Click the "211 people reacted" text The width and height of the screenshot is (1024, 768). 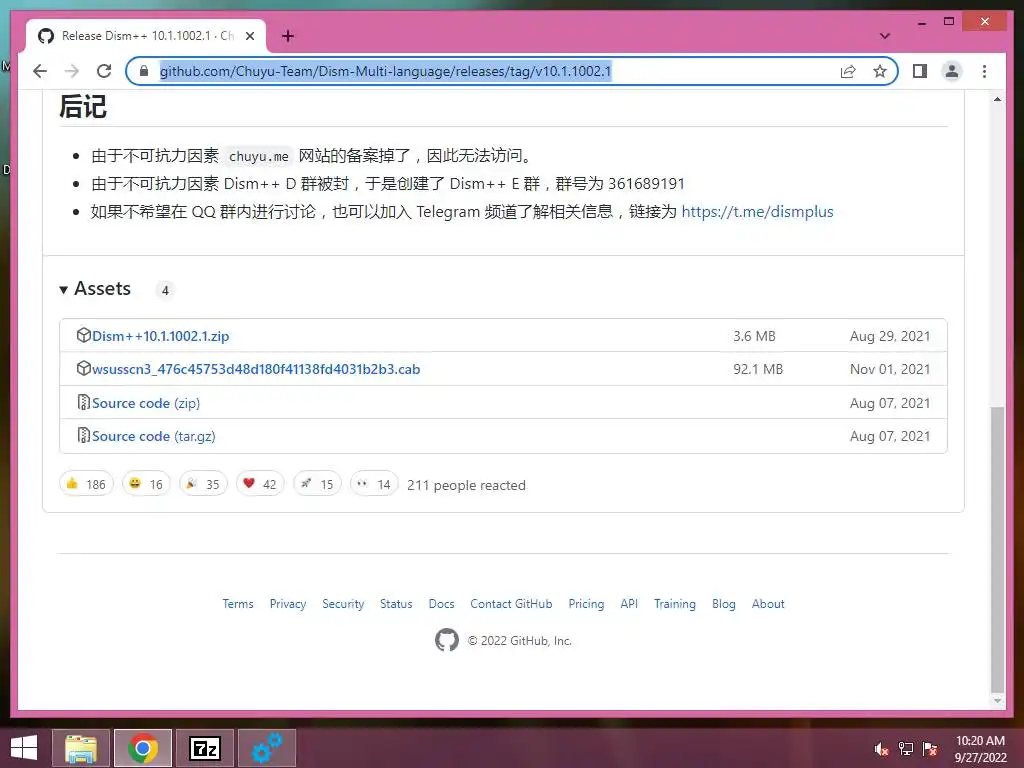point(466,485)
